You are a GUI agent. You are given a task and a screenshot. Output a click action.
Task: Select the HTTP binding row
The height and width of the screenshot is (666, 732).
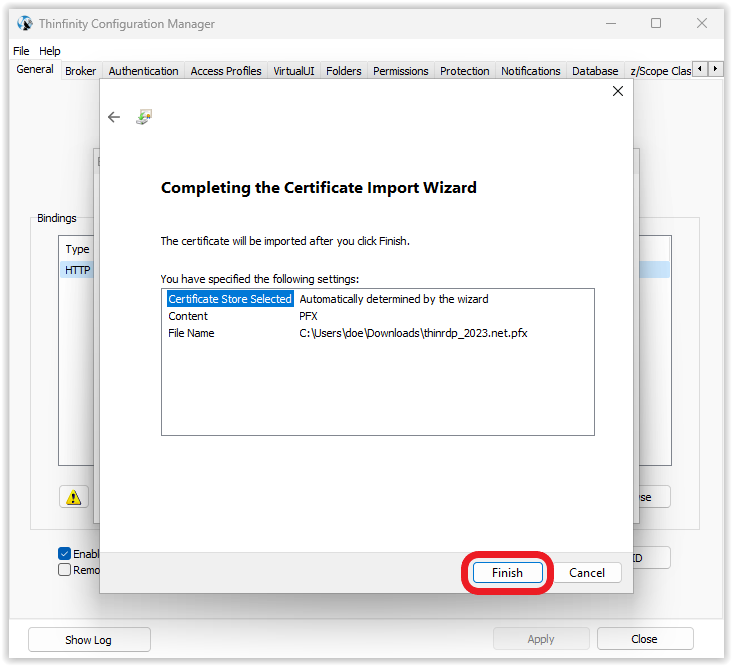[77, 270]
